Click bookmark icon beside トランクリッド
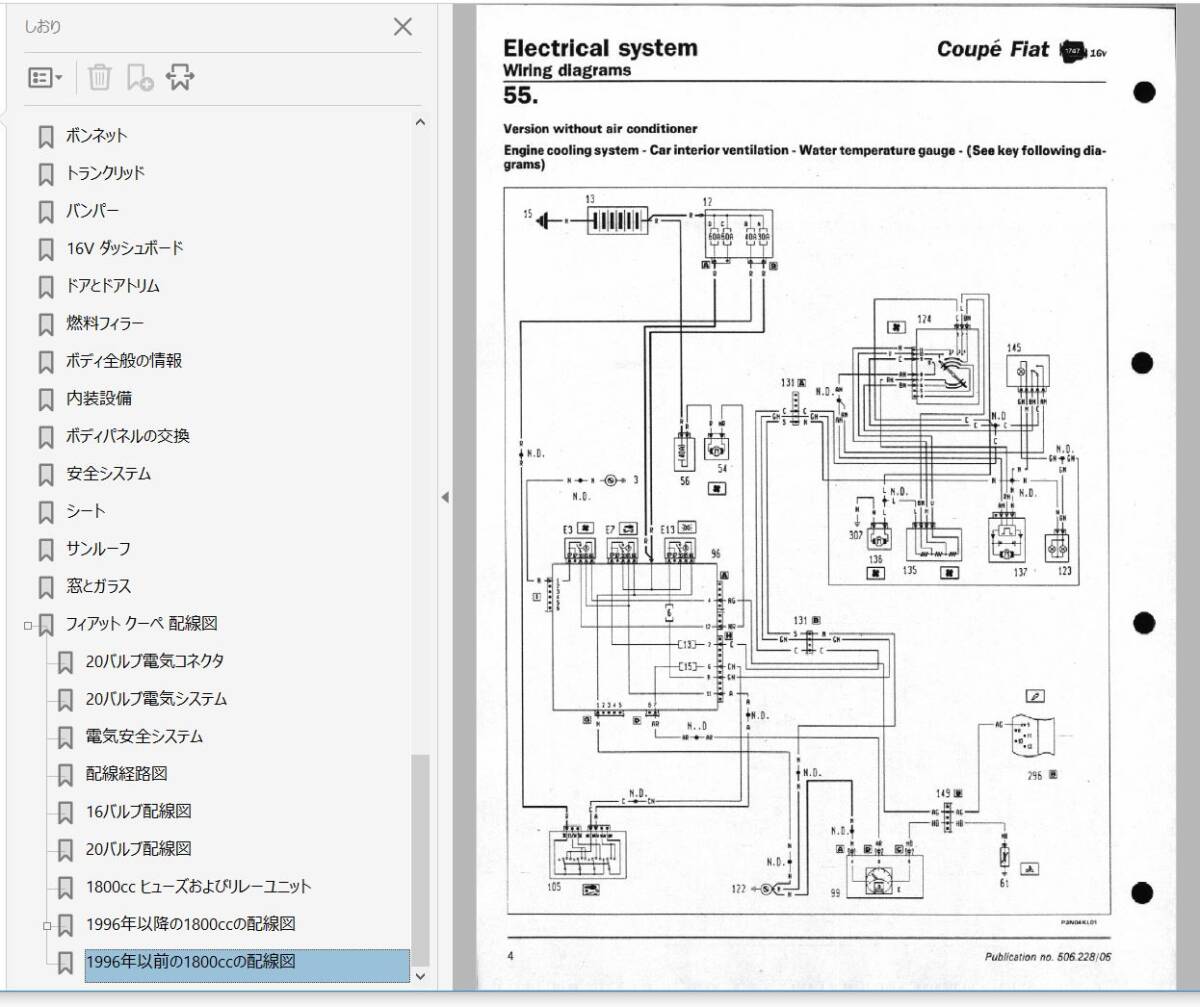Screen dimensions: 1200x1007 pyautogui.click(x=46, y=174)
